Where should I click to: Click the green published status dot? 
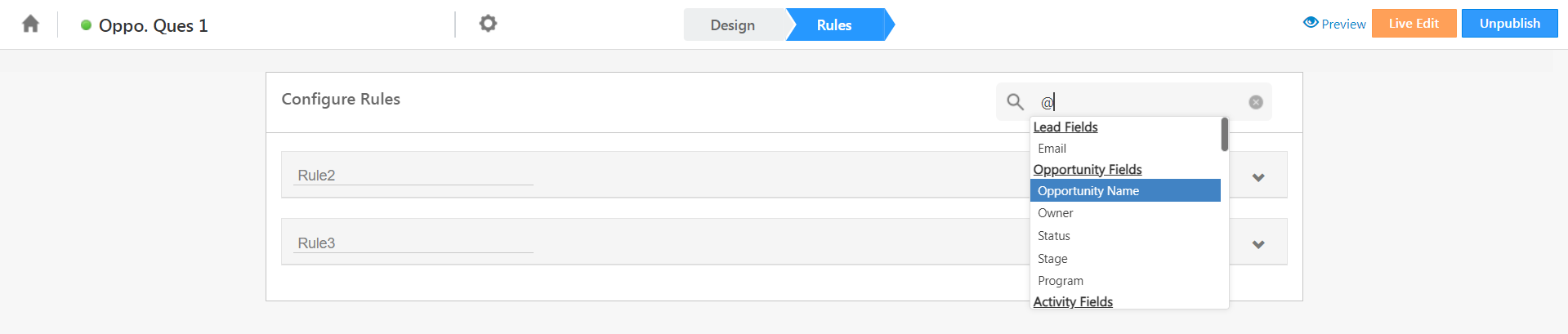[86, 25]
